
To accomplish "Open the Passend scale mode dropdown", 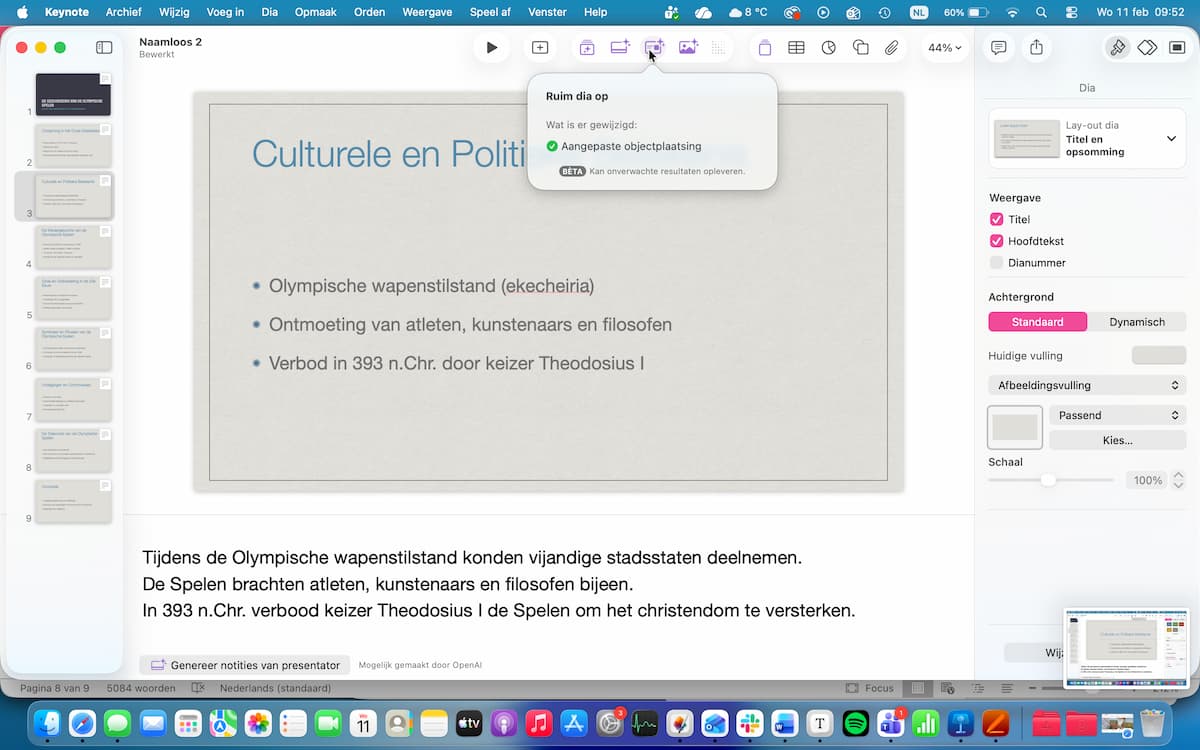I will click(1117, 415).
